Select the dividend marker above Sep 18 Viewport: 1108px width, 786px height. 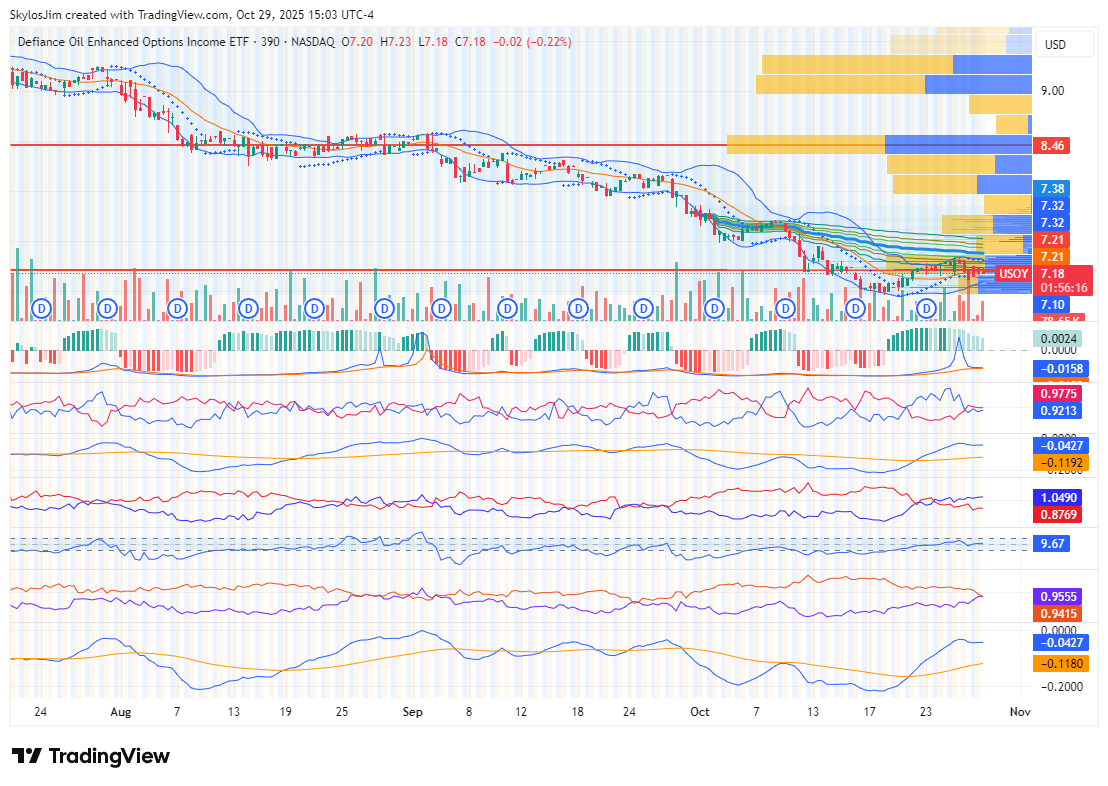tap(577, 307)
